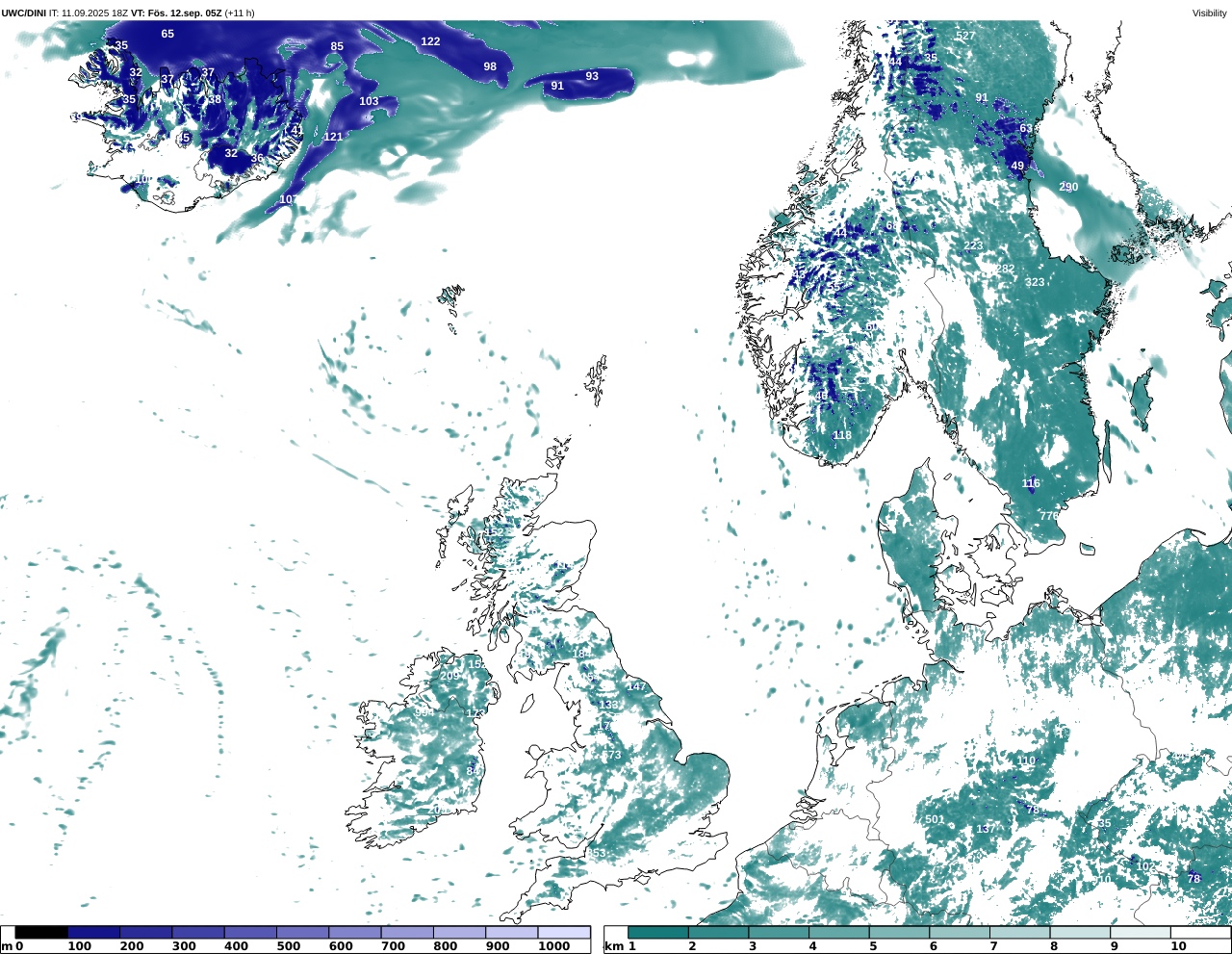Click the '10' tick on the km legend
Image resolution: width=1232 pixels, height=954 pixels.
tap(1178, 946)
